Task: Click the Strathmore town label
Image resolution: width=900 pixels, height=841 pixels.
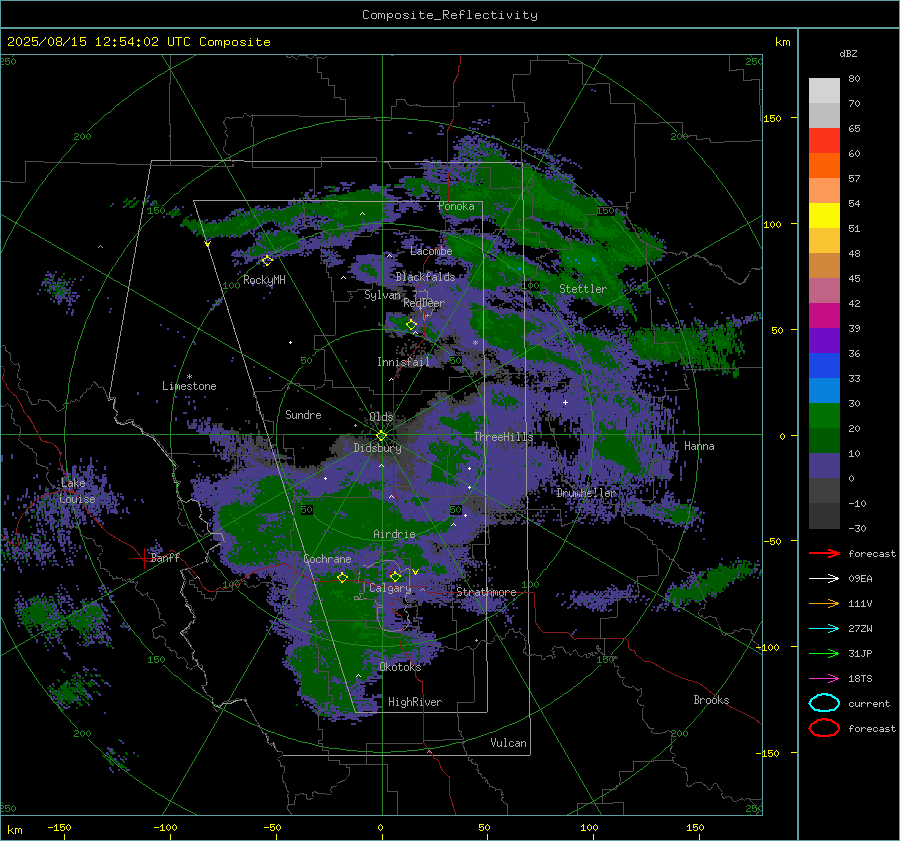Action: [x=486, y=592]
